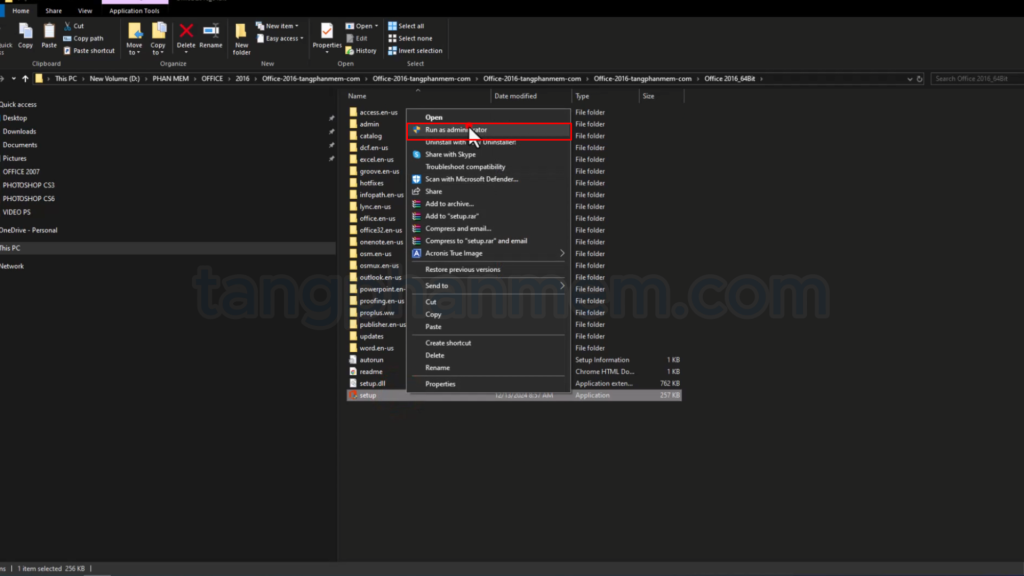Open Documents in Quick access
This screenshot has height=576, width=1024.
coord(20,145)
